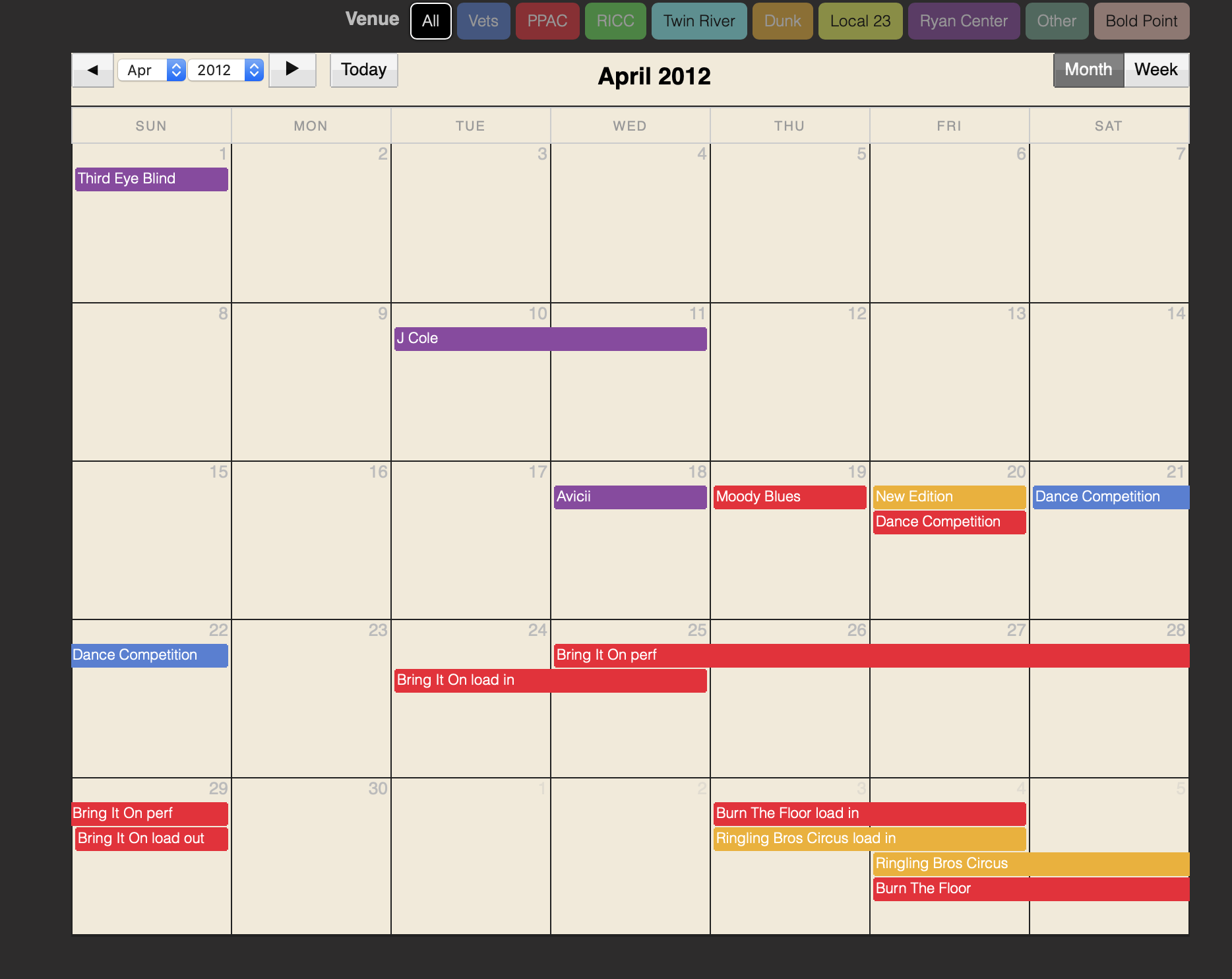Jump to Today

tap(363, 70)
